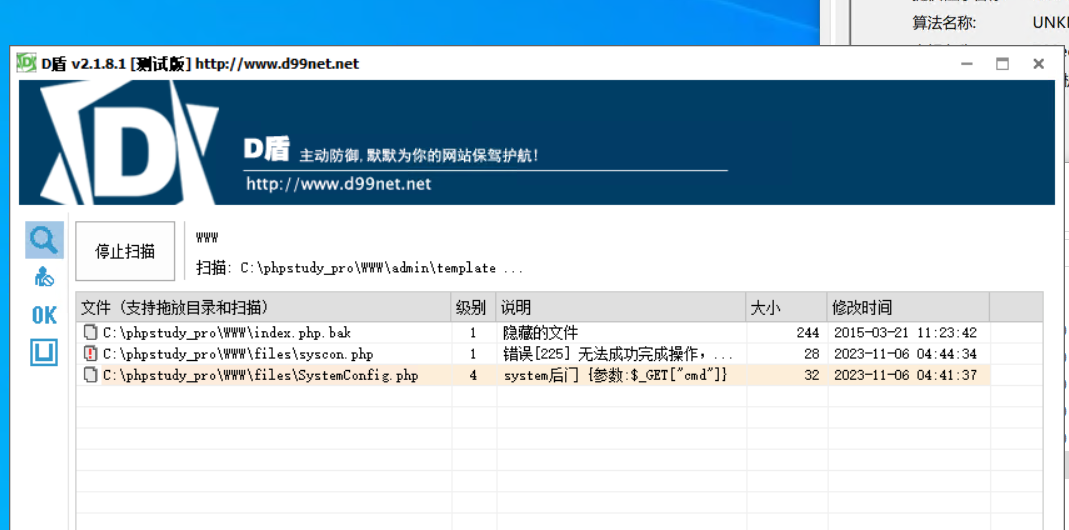Close the D盾 window
Viewport: 1069px width, 530px height.
pyautogui.click(x=1038, y=63)
